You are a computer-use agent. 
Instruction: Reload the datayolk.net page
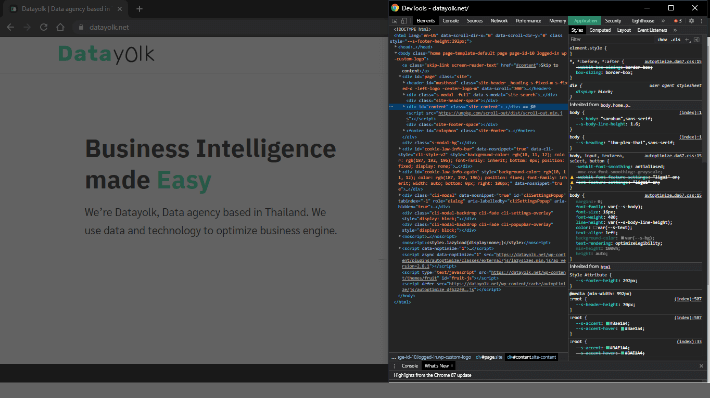[43, 27]
